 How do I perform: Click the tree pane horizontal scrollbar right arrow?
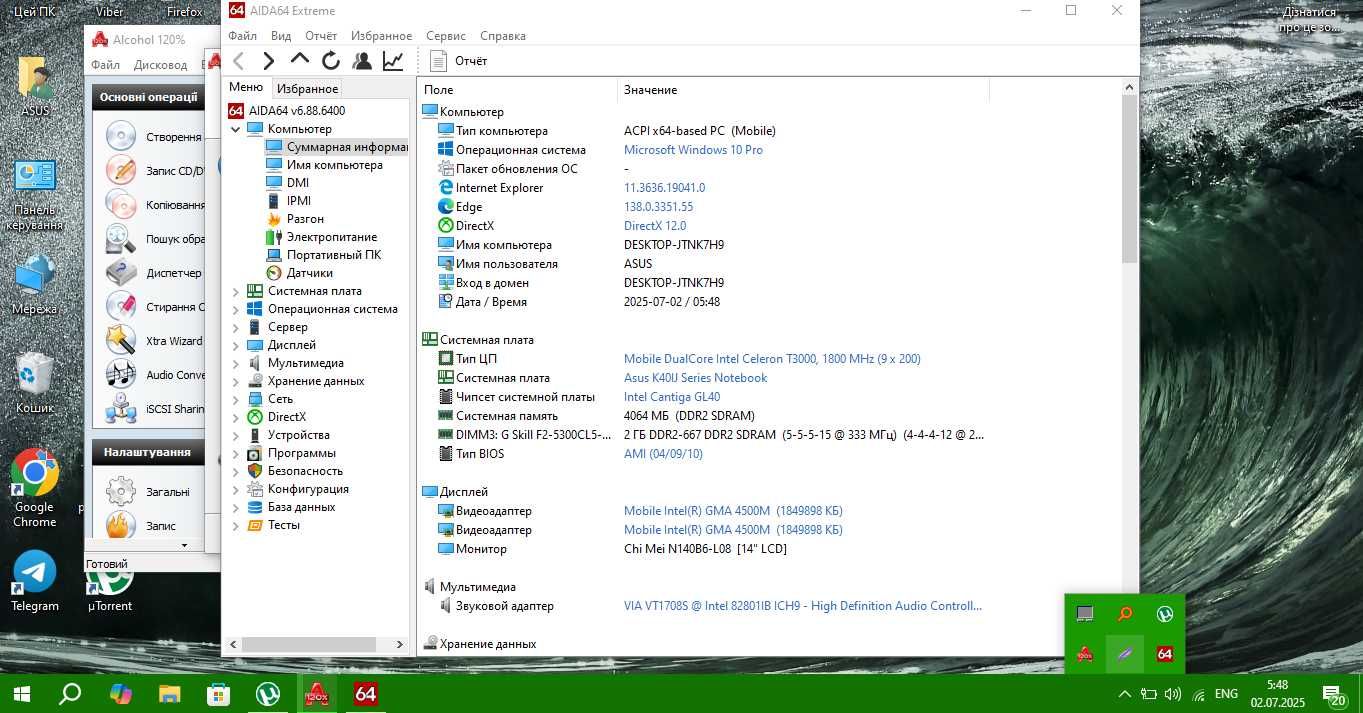tap(400, 645)
